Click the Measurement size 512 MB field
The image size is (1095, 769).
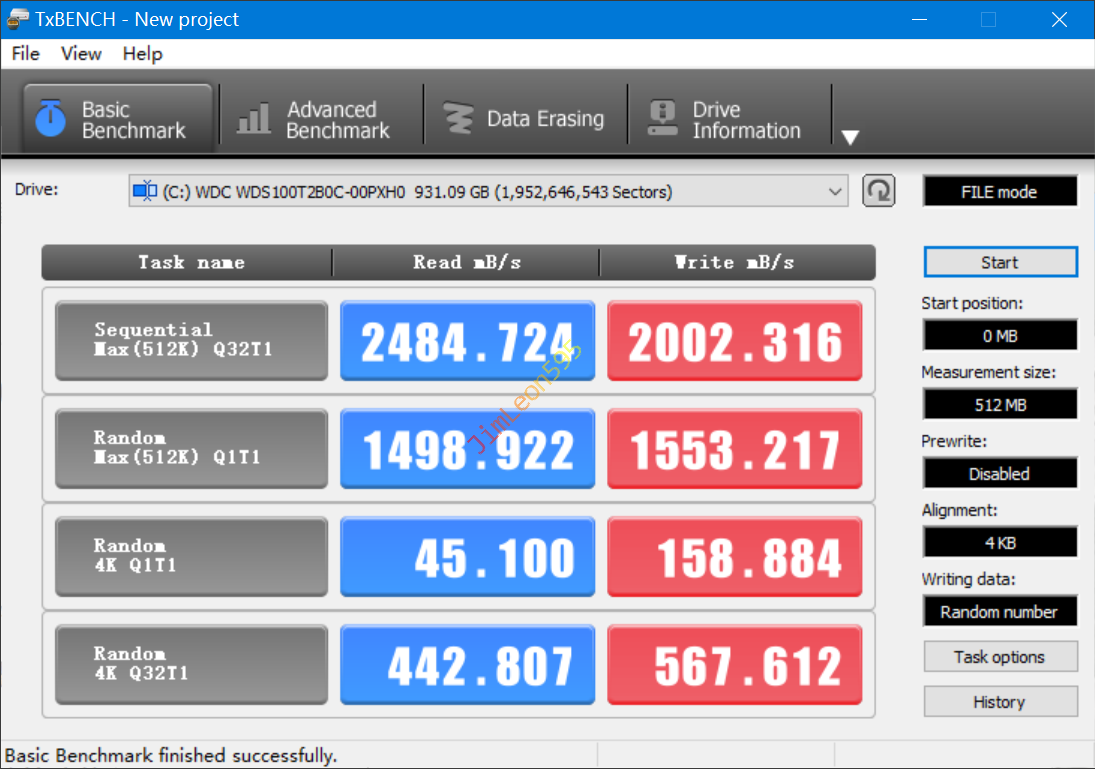[x=999, y=405]
